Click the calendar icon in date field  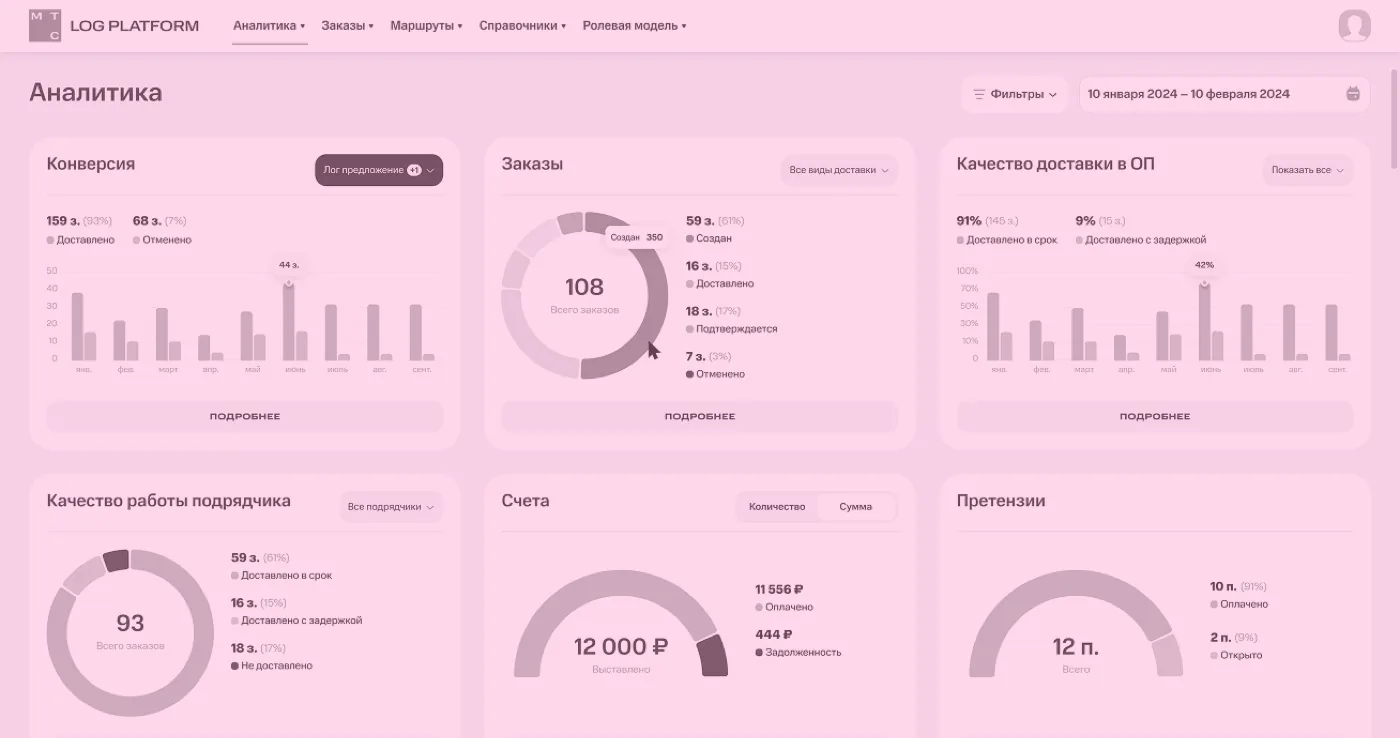coord(1353,94)
